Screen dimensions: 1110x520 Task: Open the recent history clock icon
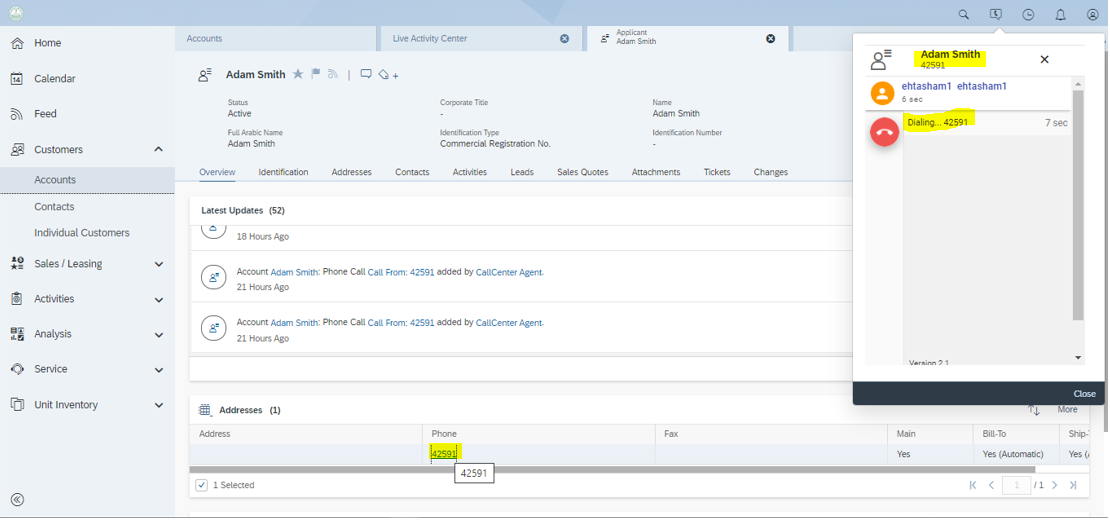tap(1028, 15)
